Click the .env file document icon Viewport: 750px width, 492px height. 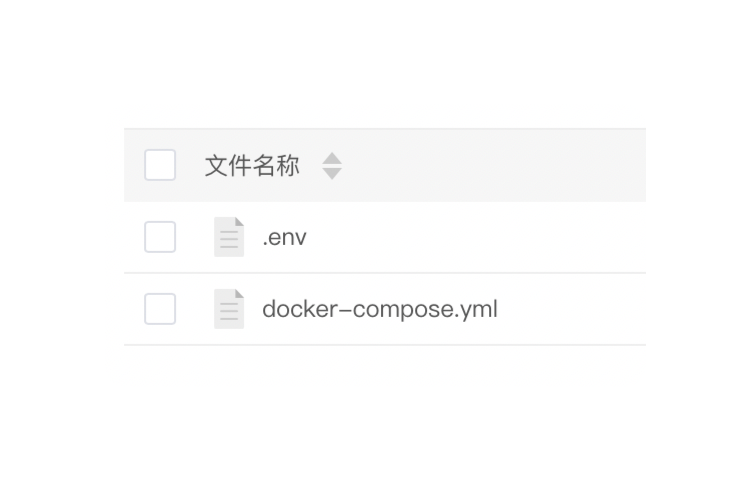coord(229,237)
